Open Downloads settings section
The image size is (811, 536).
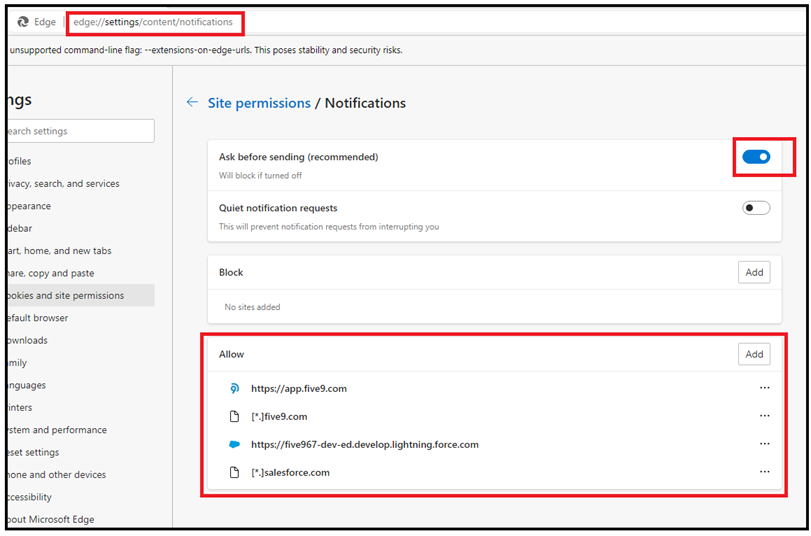point(81,340)
